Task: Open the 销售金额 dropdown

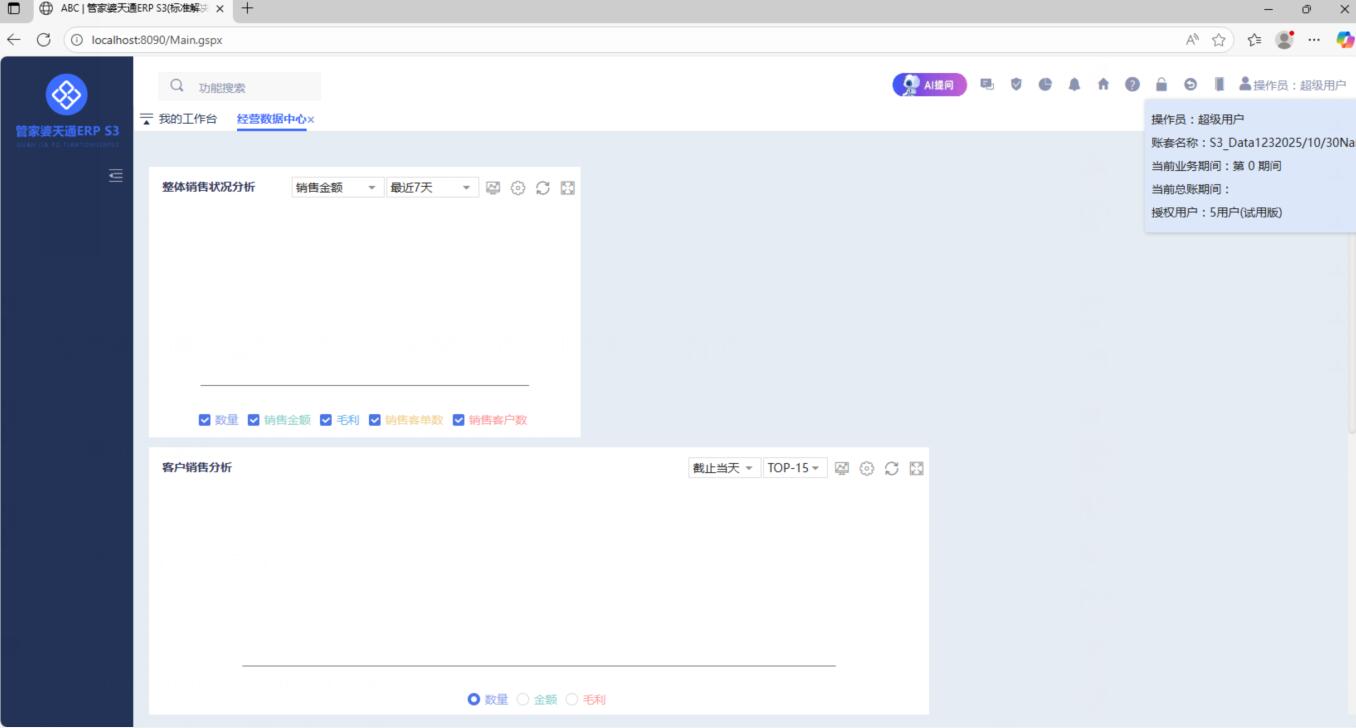Action: 337,188
